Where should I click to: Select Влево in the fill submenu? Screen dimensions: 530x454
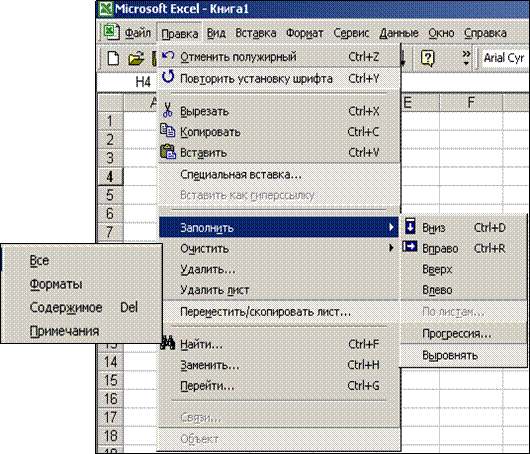click(463, 290)
